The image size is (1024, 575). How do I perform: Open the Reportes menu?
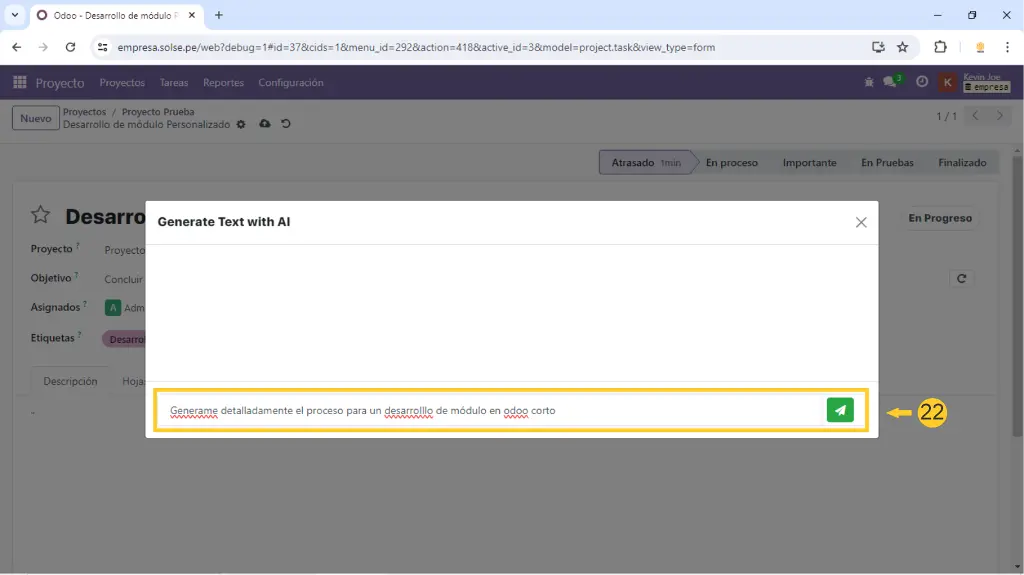pyautogui.click(x=223, y=83)
